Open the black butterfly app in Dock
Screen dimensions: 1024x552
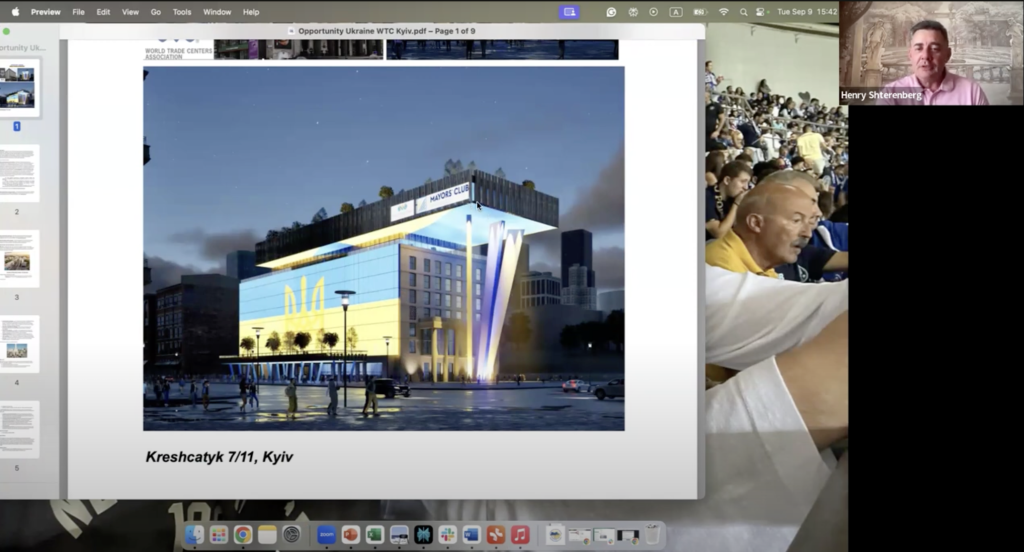tap(423, 535)
